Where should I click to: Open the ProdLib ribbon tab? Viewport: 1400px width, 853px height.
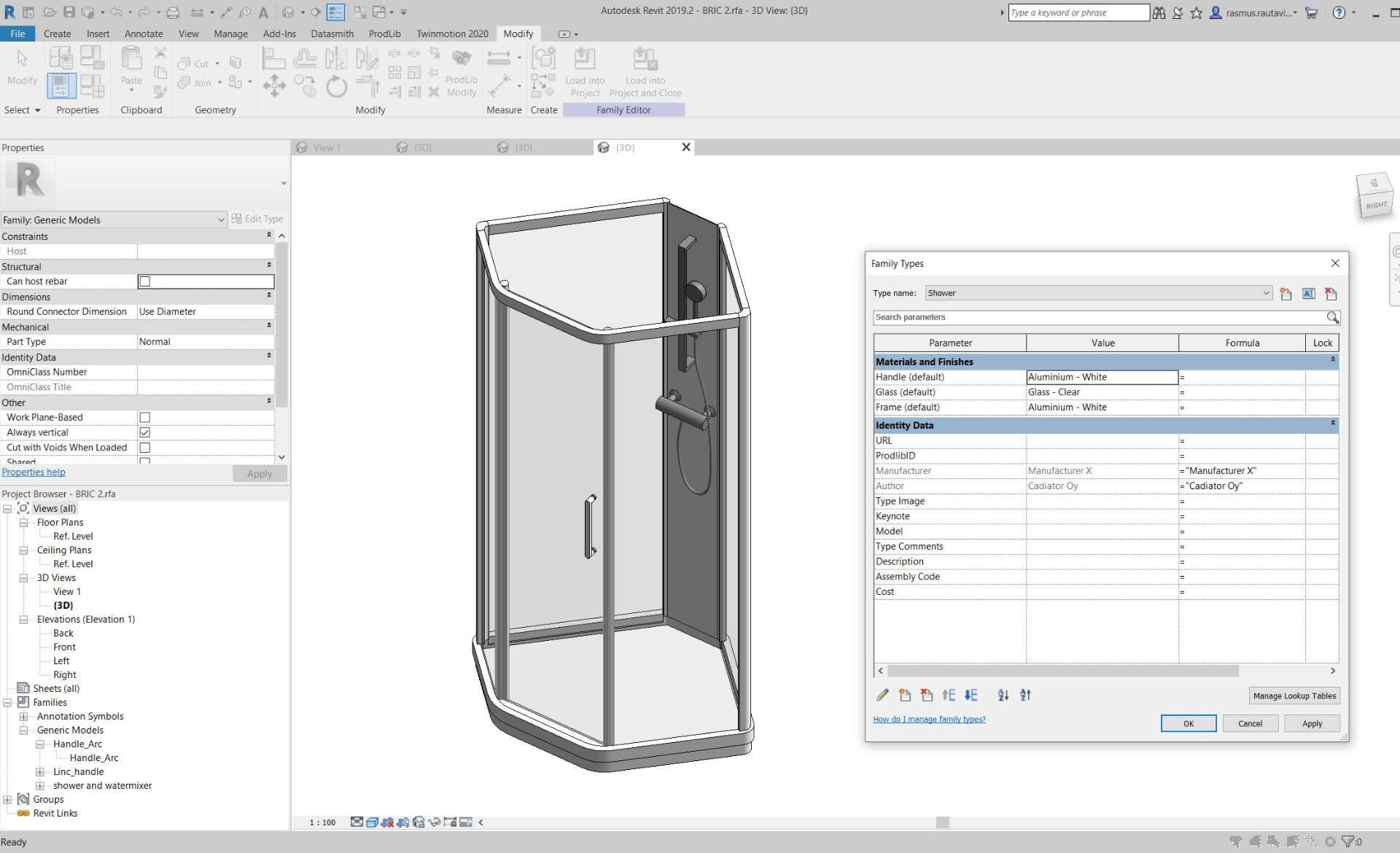point(384,34)
